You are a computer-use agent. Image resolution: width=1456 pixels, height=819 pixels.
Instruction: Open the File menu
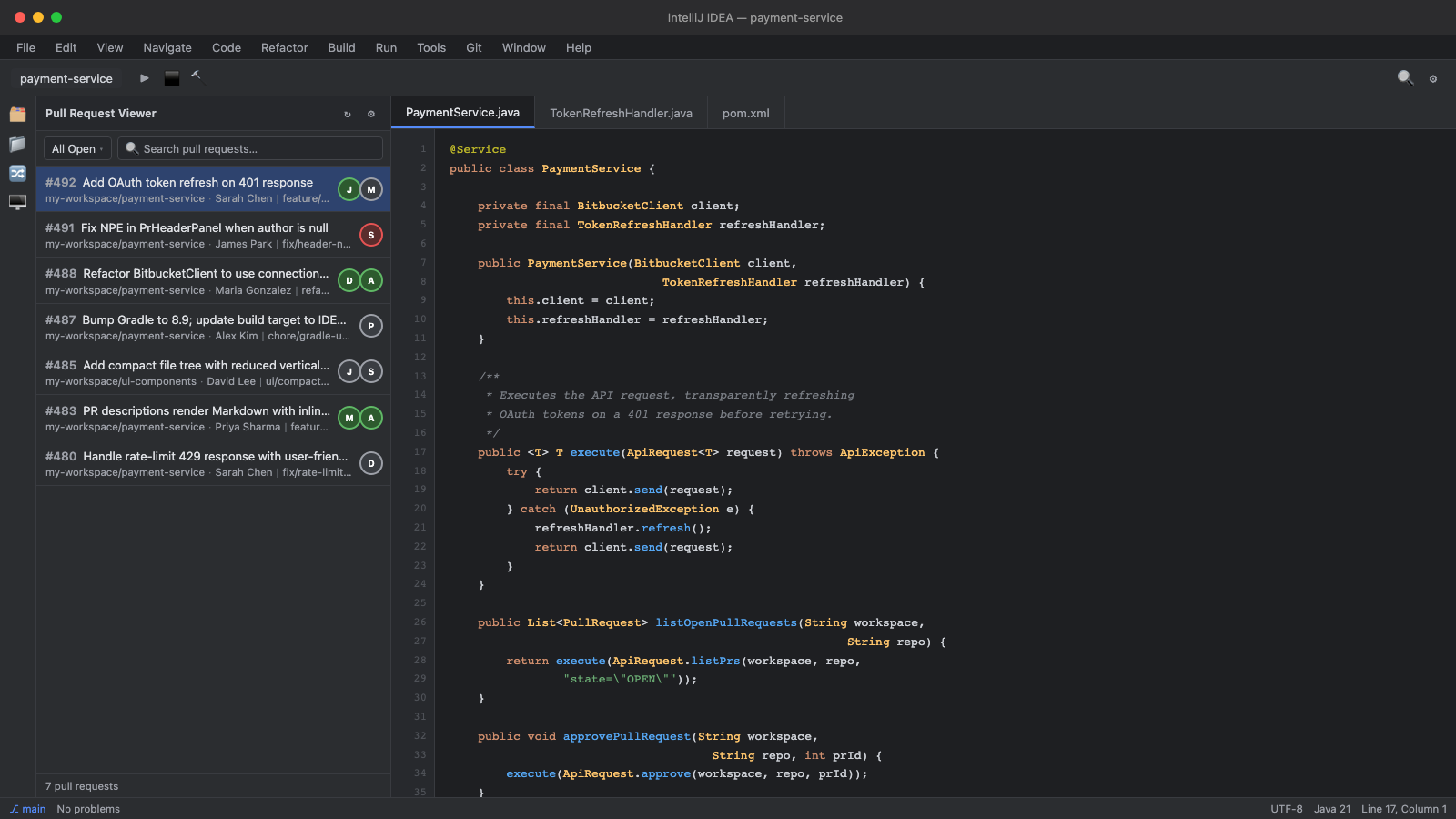click(26, 47)
